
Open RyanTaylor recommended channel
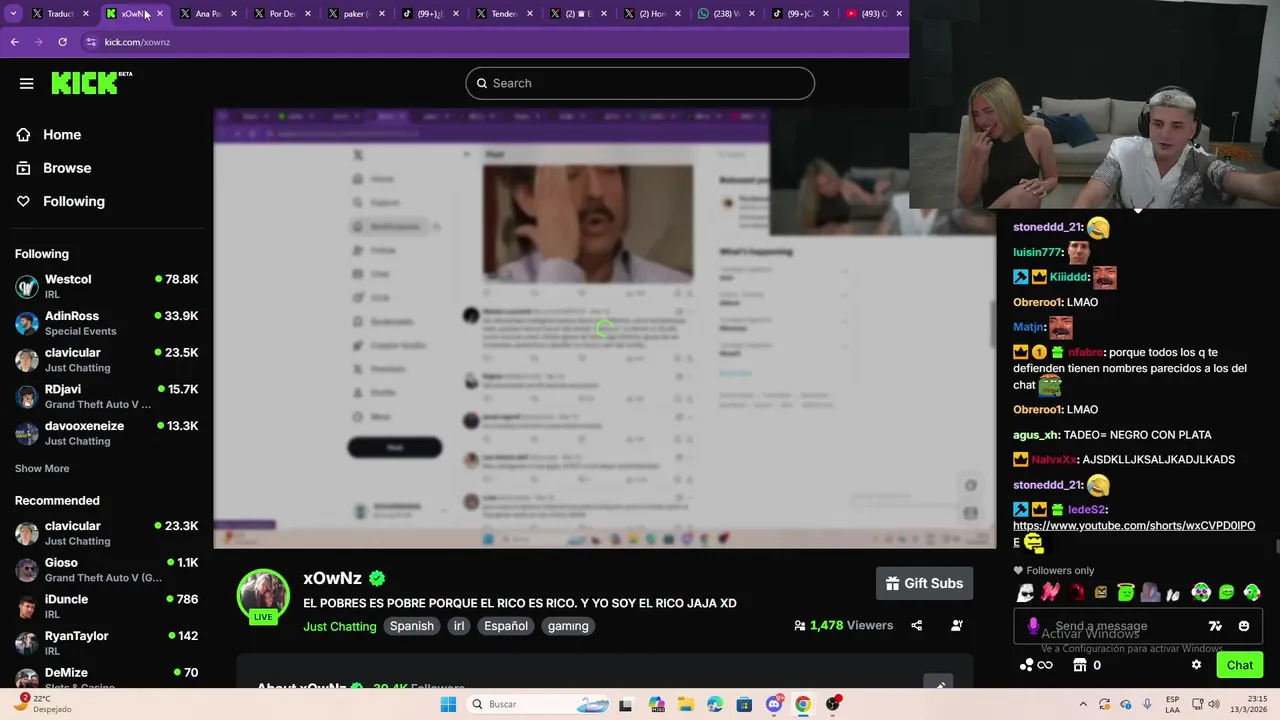[x=106, y=643]
